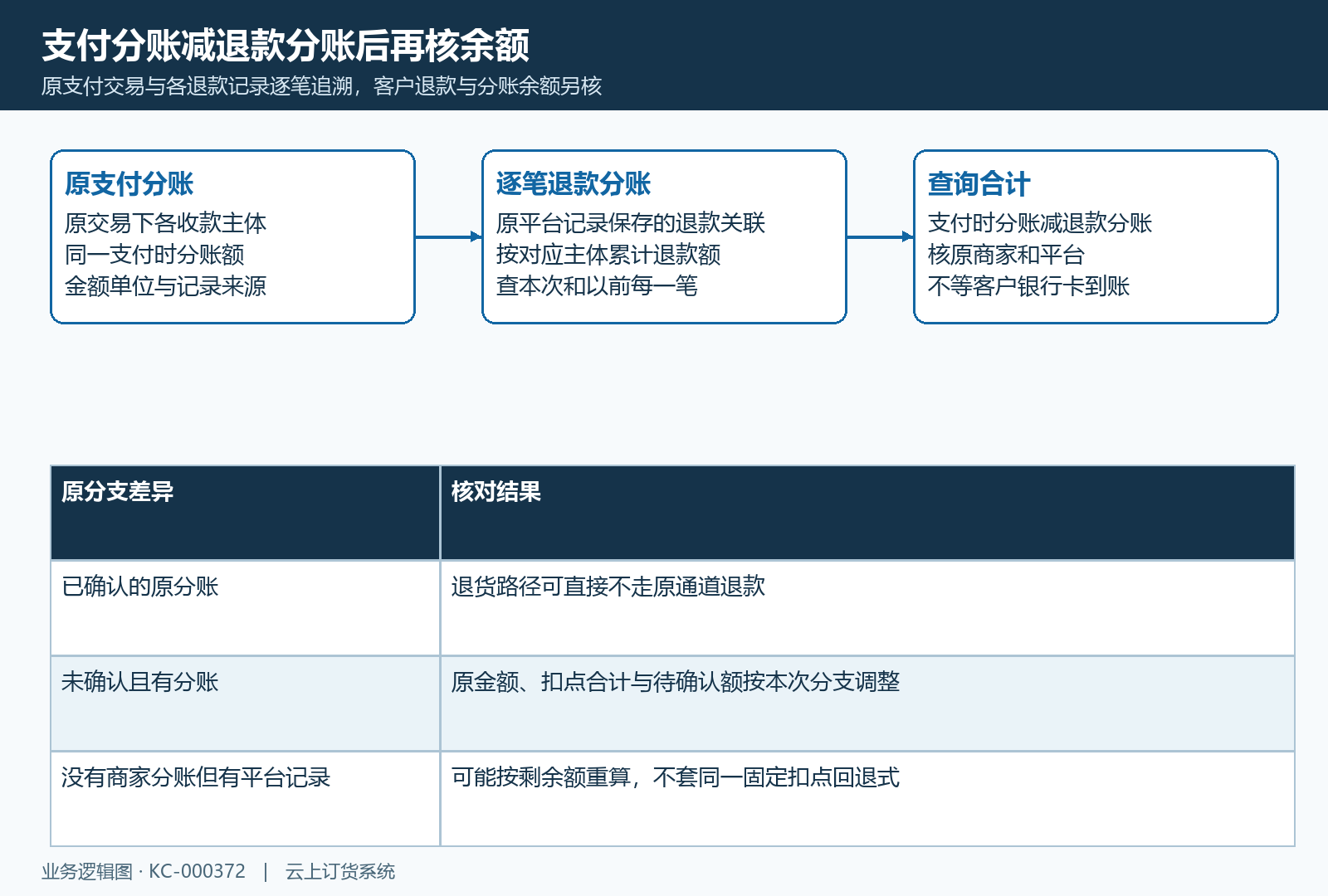Select the cell 可能按剩余额重算，不套同一固定扣点回退式
The width and height of the screenshot is (1328, 896).
pos(867,799)
